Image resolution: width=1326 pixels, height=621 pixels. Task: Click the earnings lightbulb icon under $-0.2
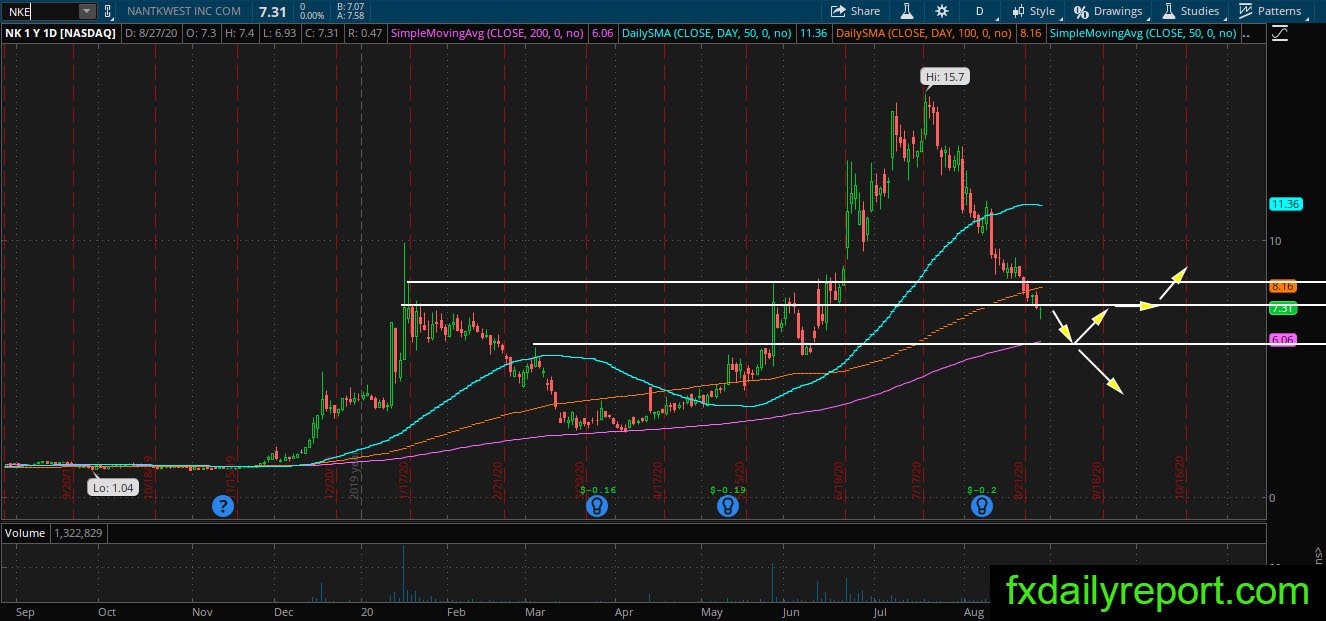point(982,506)
